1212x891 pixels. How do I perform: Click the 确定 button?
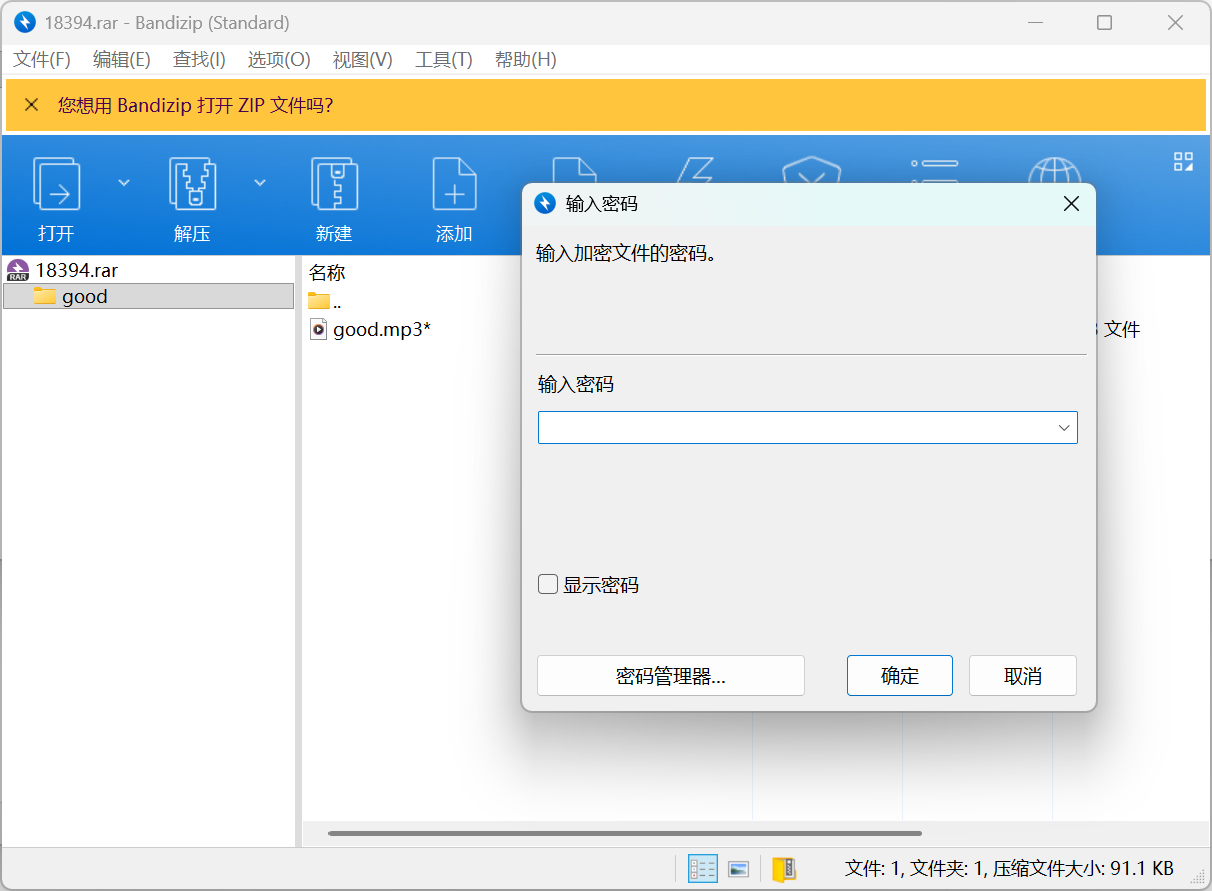tap(899, 676)
